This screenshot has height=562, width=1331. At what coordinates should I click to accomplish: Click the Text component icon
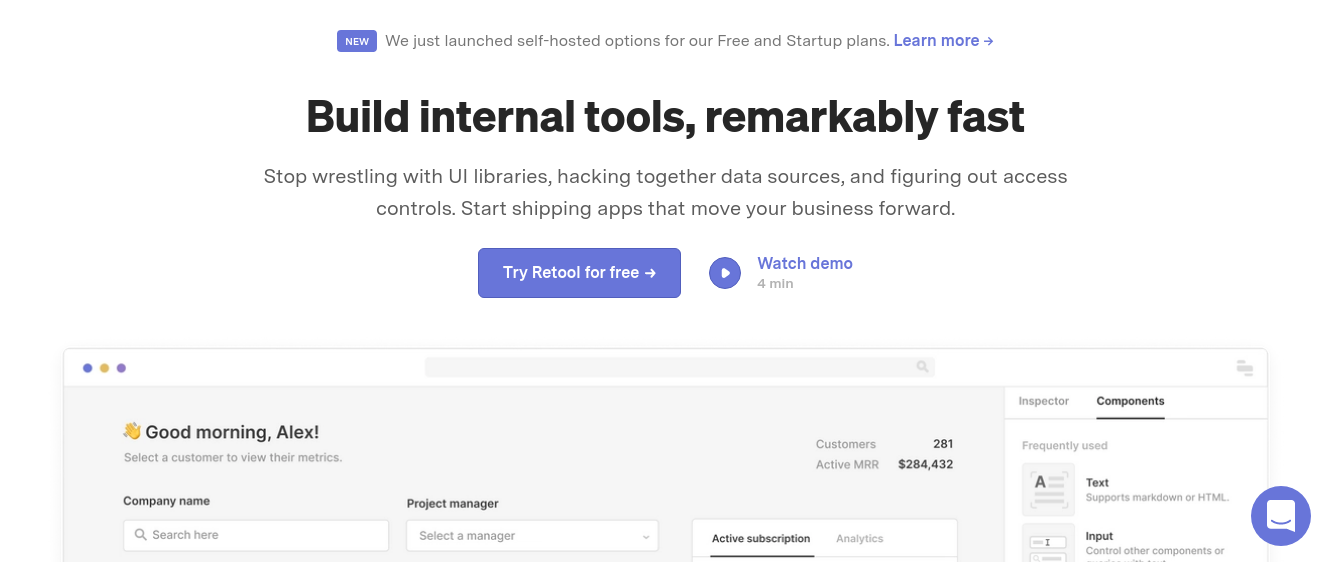[1048, 489]
